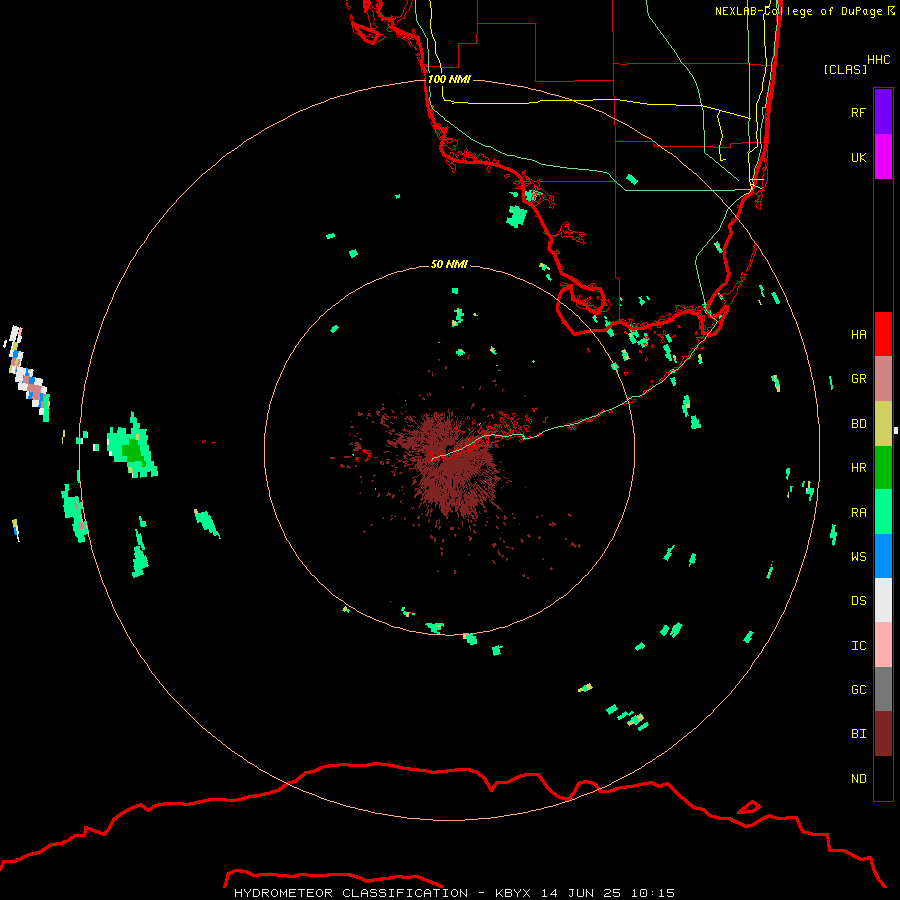The height and width of the screenshot is (900, 900).
Task: Click the GC legend label
Action: 858,690
